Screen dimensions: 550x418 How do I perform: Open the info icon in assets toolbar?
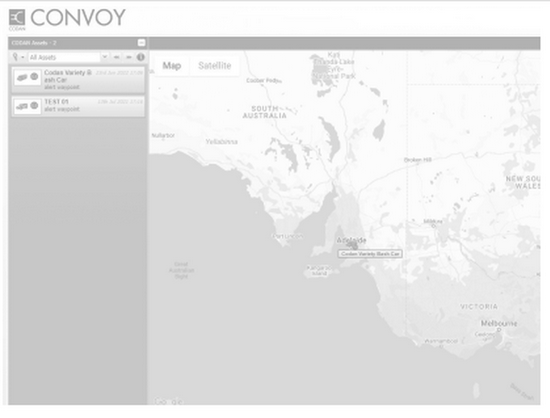[x=141, y=57]
